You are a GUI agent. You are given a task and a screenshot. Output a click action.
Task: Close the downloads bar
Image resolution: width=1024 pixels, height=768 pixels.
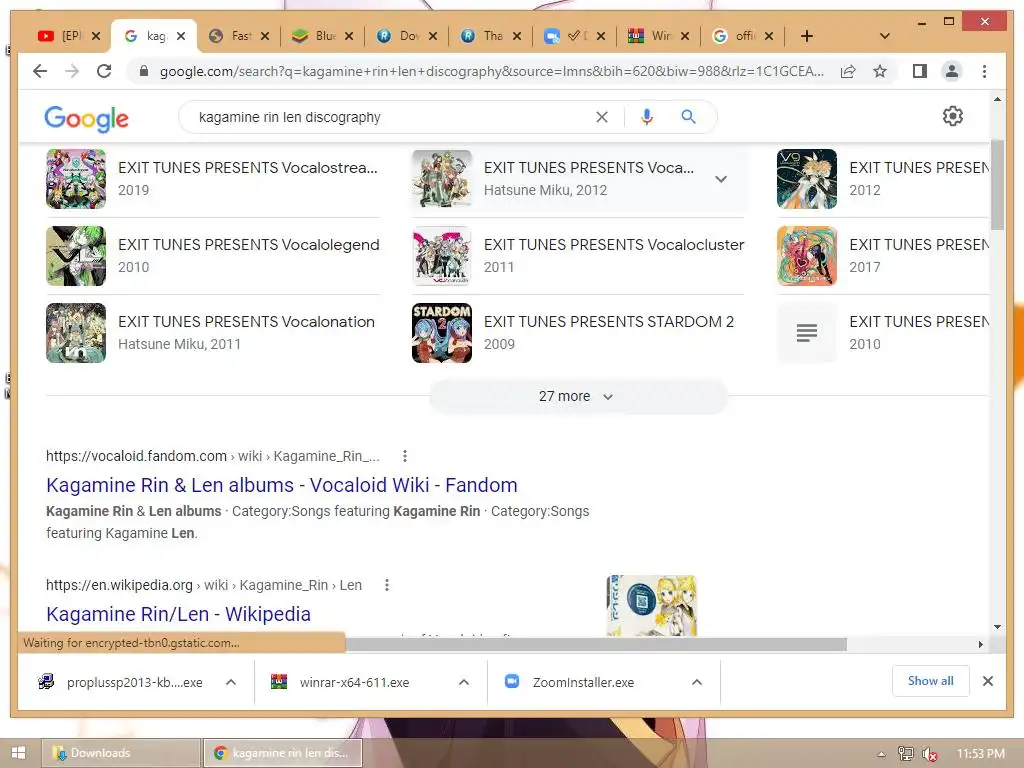pyautogui.click(x=987, y=681)
